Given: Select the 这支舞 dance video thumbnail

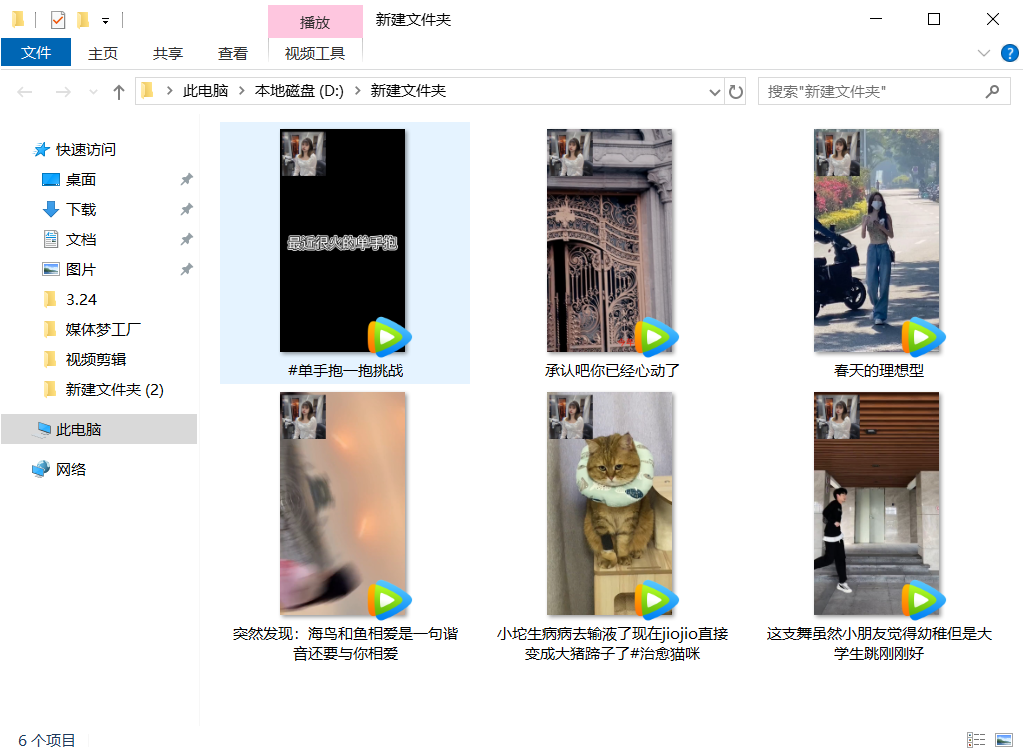Looking at the screenshot, I should 876,503.
